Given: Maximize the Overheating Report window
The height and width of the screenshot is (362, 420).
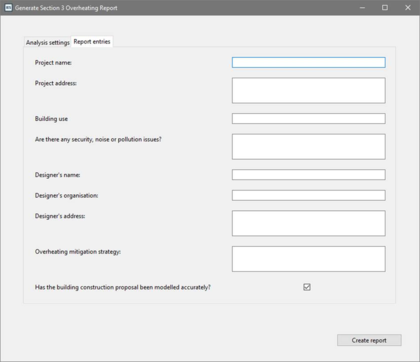Looking at the screenshot, I should (385, 8).
